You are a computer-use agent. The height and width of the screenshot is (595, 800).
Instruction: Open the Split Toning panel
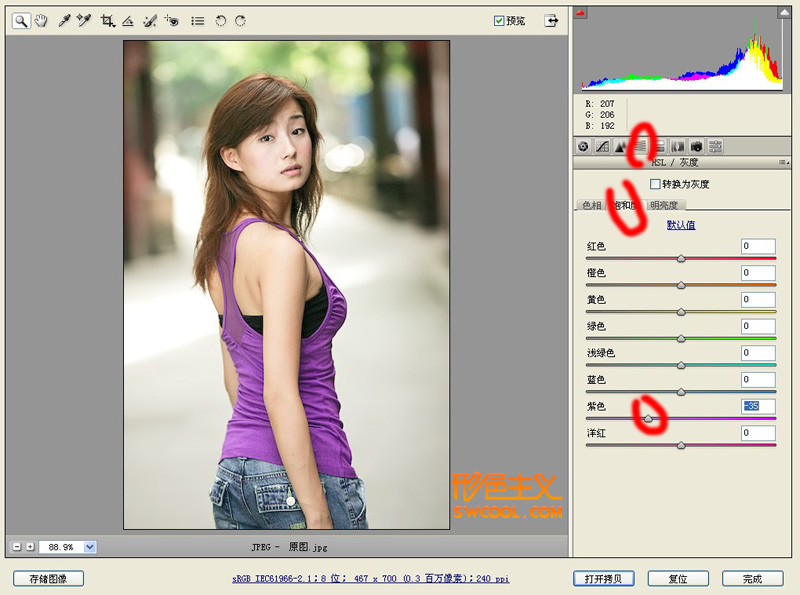[659, 147]
